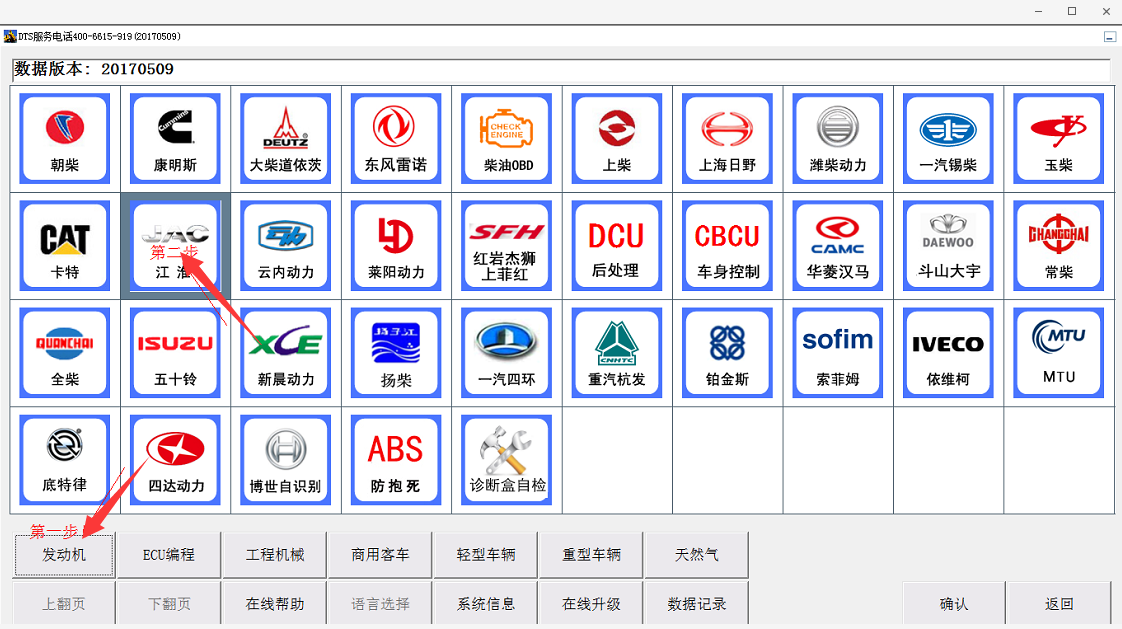The image size is (1122, 629).
Task: Switch to the 轻型车辆 tab
Action: tap(486, 555)
